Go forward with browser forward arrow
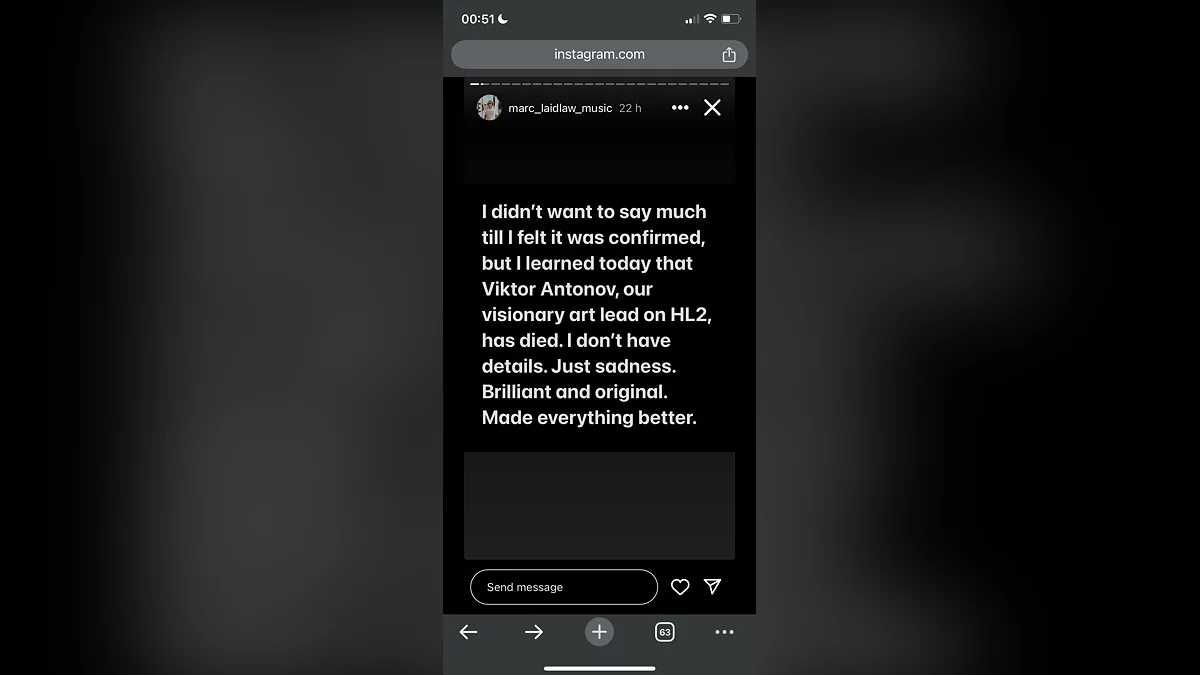1200x675 pixels. (534, 632)
